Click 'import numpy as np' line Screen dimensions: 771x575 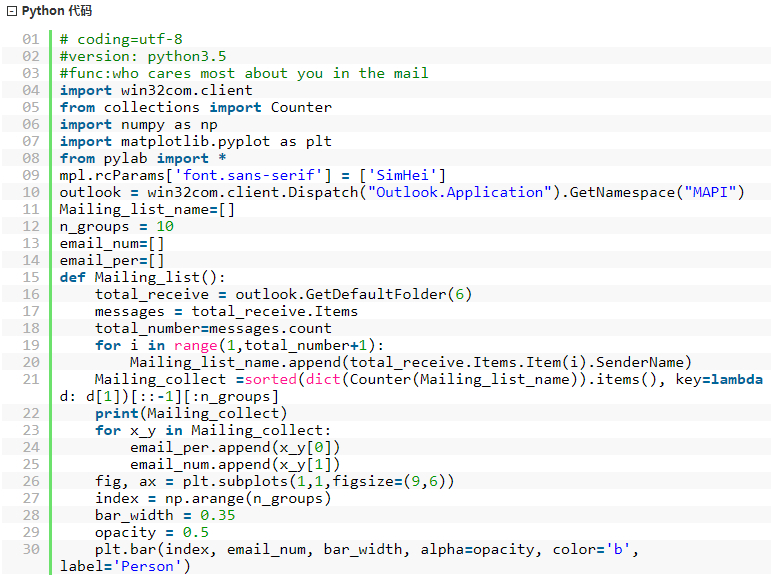139,124
